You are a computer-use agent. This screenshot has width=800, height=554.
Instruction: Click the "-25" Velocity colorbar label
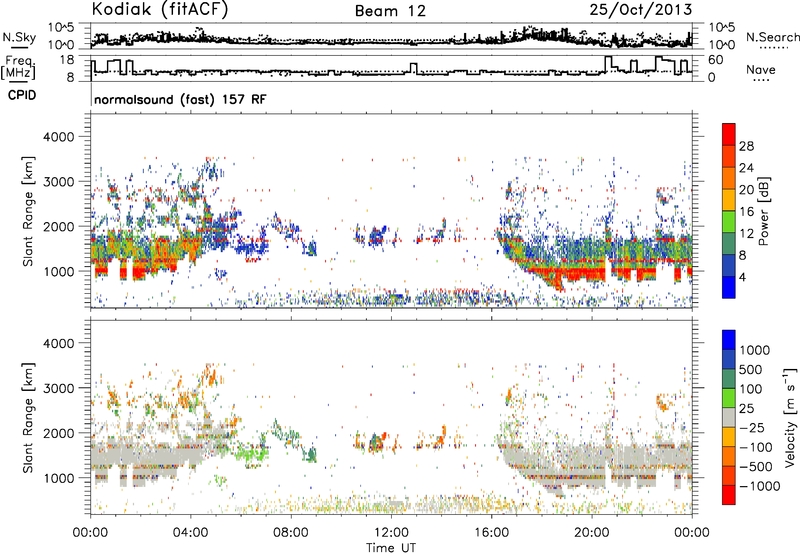coord(752,428)
